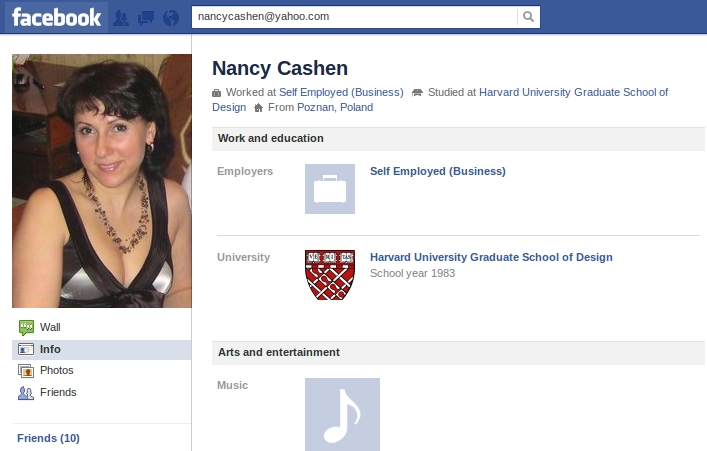Open messages icon in top bar
This screenshot has height=451, width=707.
[146, 18]
